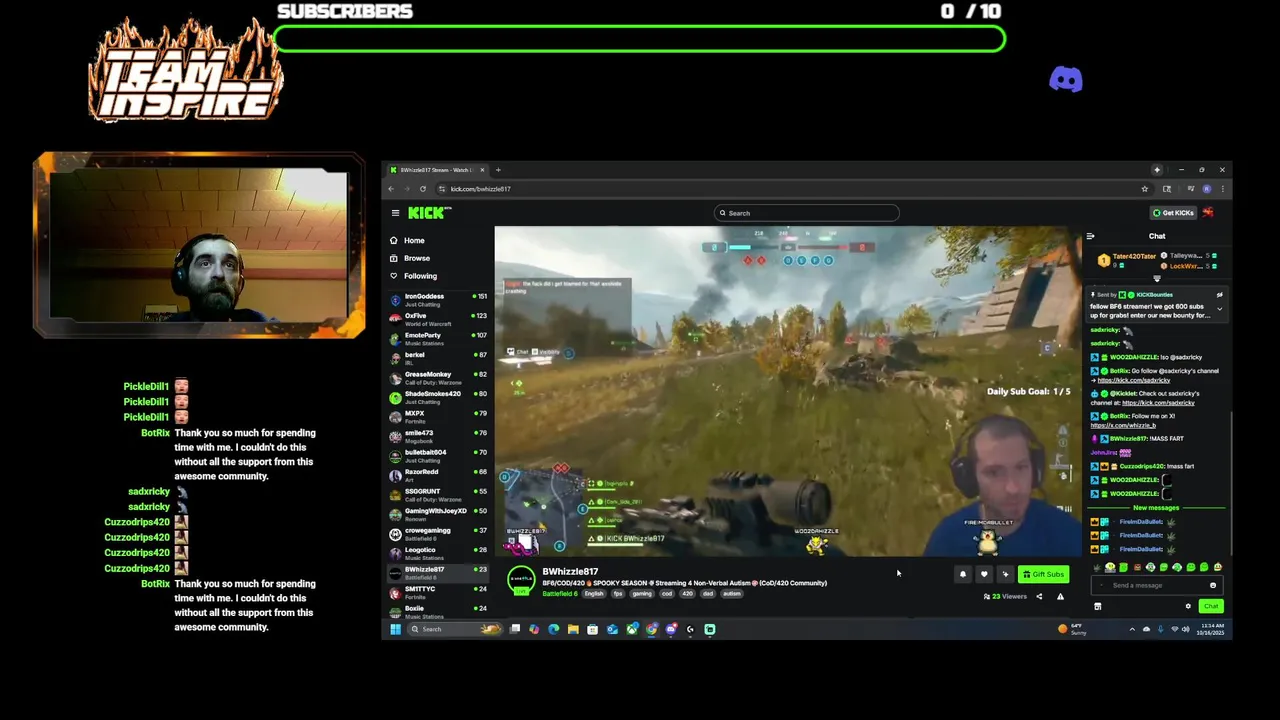Open SMITTYC channel in sidebar
Image resolution: width=1280 pixels, height=720 pixels.
click(x=439, y=592)
